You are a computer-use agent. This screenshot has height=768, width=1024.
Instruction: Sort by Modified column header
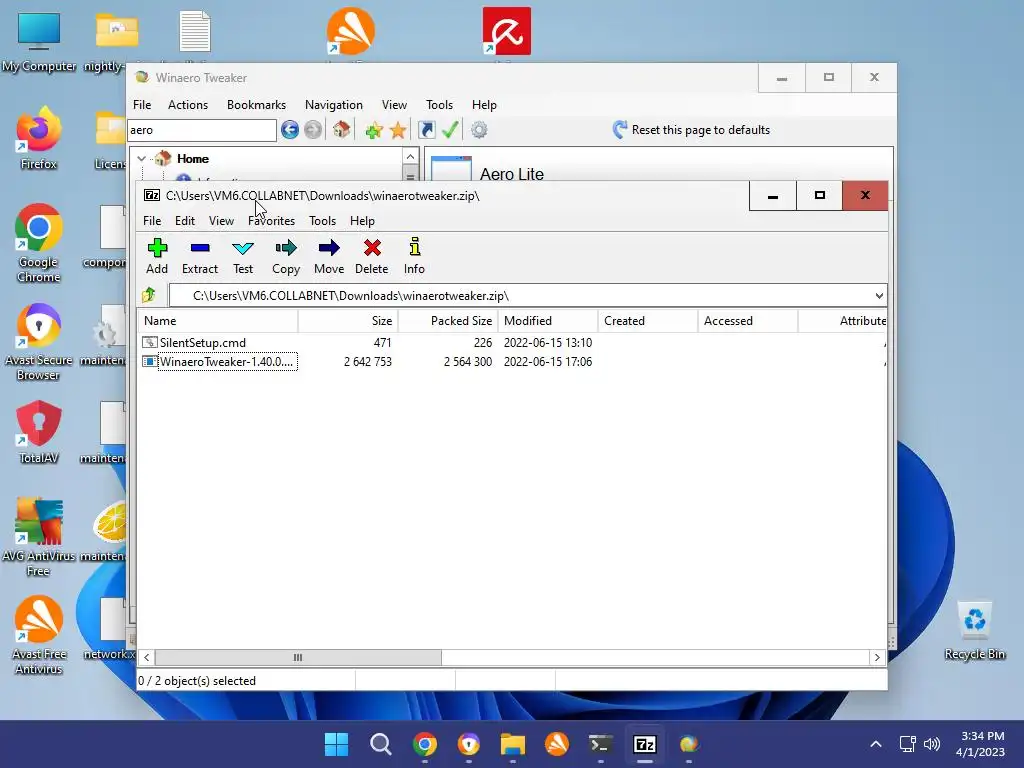pos(548,321)
